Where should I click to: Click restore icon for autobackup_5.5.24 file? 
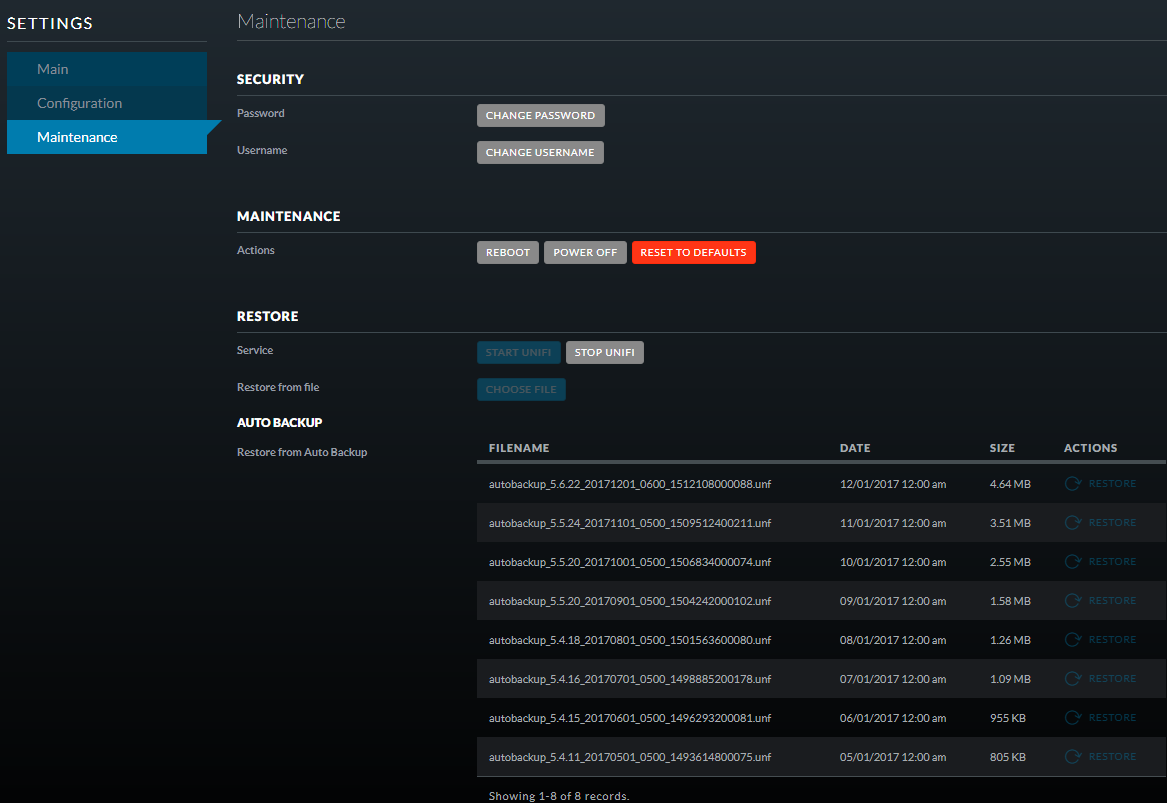tap(1073, 523)
